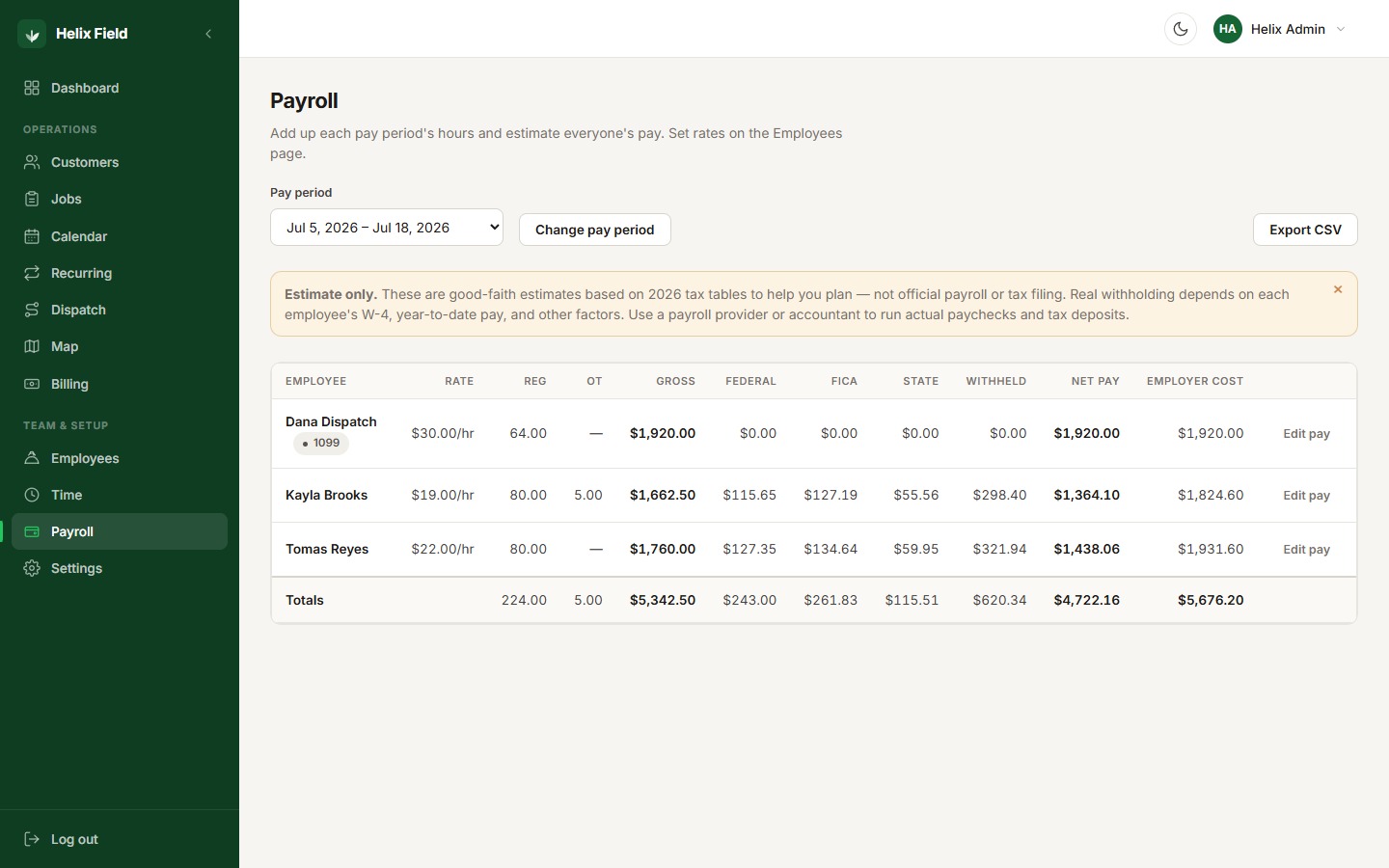Image resolution: width=1389 pixels, height=868 pixels.
Task: Expand the Helix Admin user menu chevron
Action: (x=1341, y=29)
